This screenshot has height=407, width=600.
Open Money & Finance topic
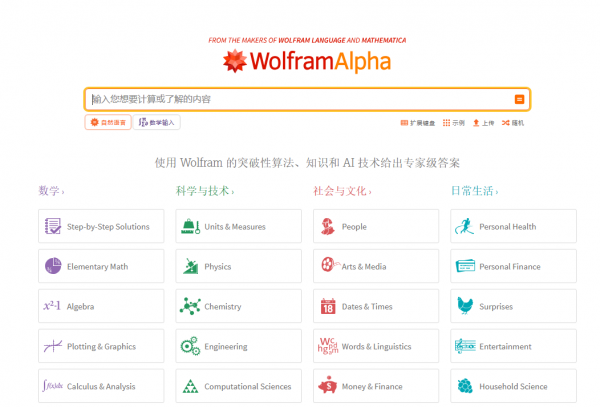[376, 386]
